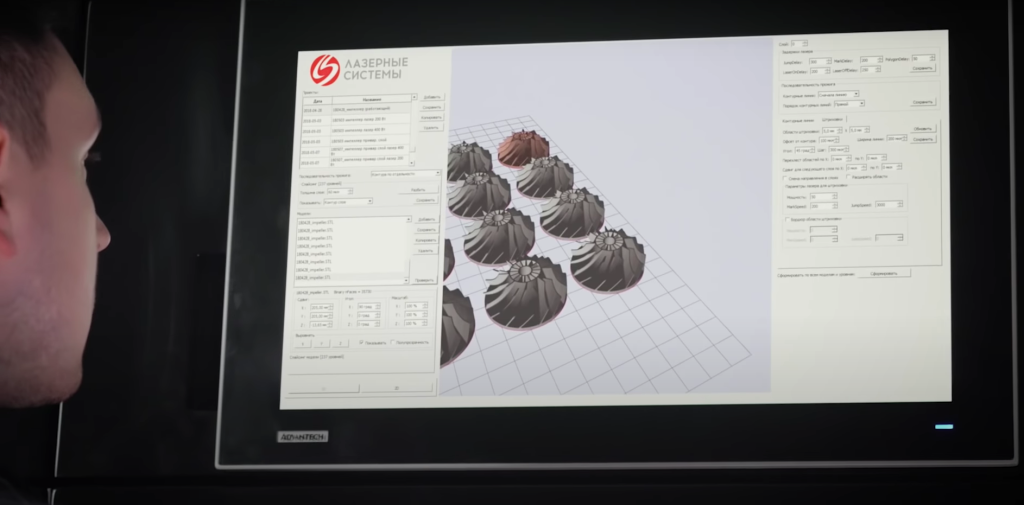Viewport: 1024px width, 505px height.
Task: Toggle the Показывать checkbox
Action: 361,341
